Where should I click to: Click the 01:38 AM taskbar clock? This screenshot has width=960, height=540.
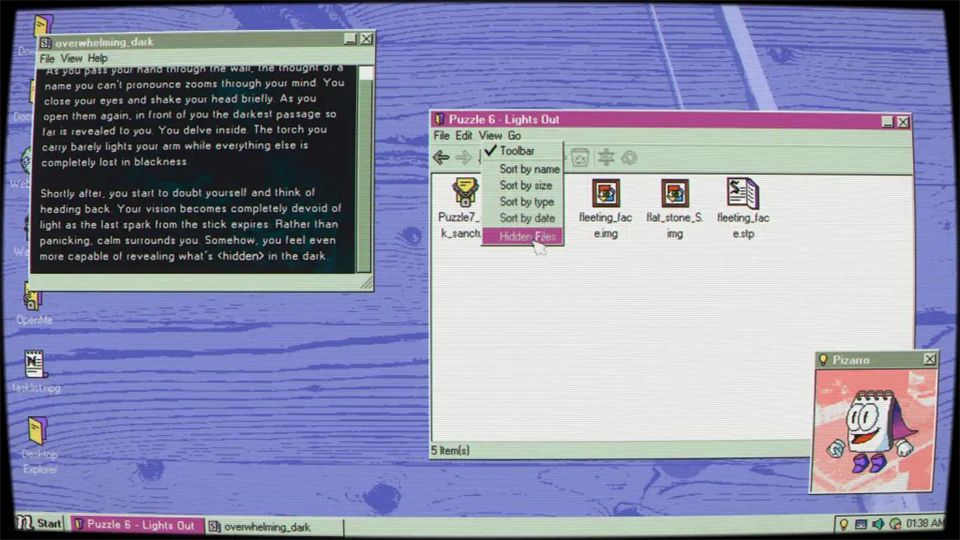tap(924, 523)
